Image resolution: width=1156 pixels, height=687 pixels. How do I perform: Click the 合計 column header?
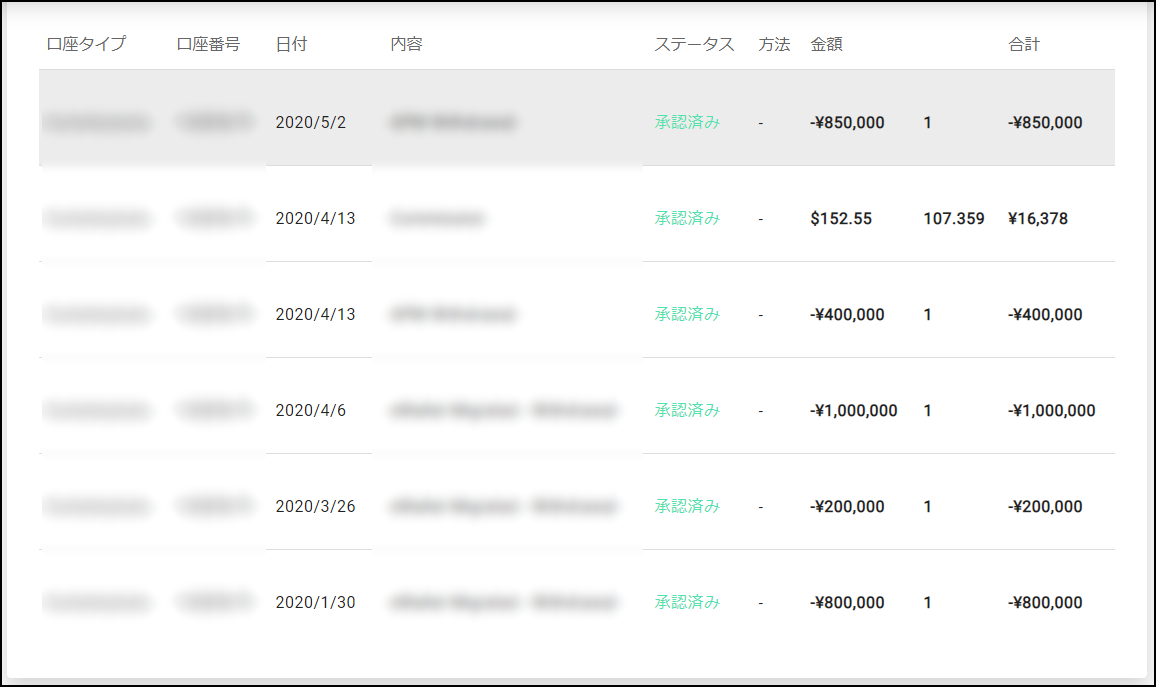pyautogui.click(x=1024, y=45)
